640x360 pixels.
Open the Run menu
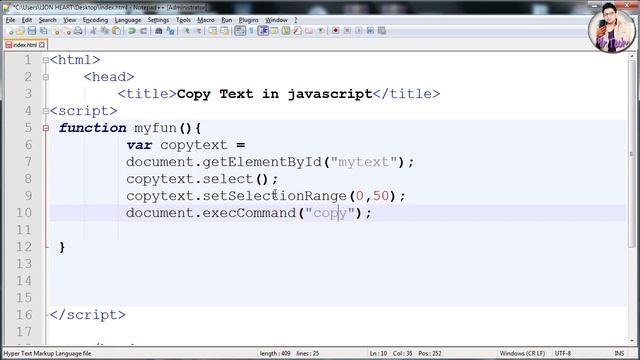pos(227,20)
